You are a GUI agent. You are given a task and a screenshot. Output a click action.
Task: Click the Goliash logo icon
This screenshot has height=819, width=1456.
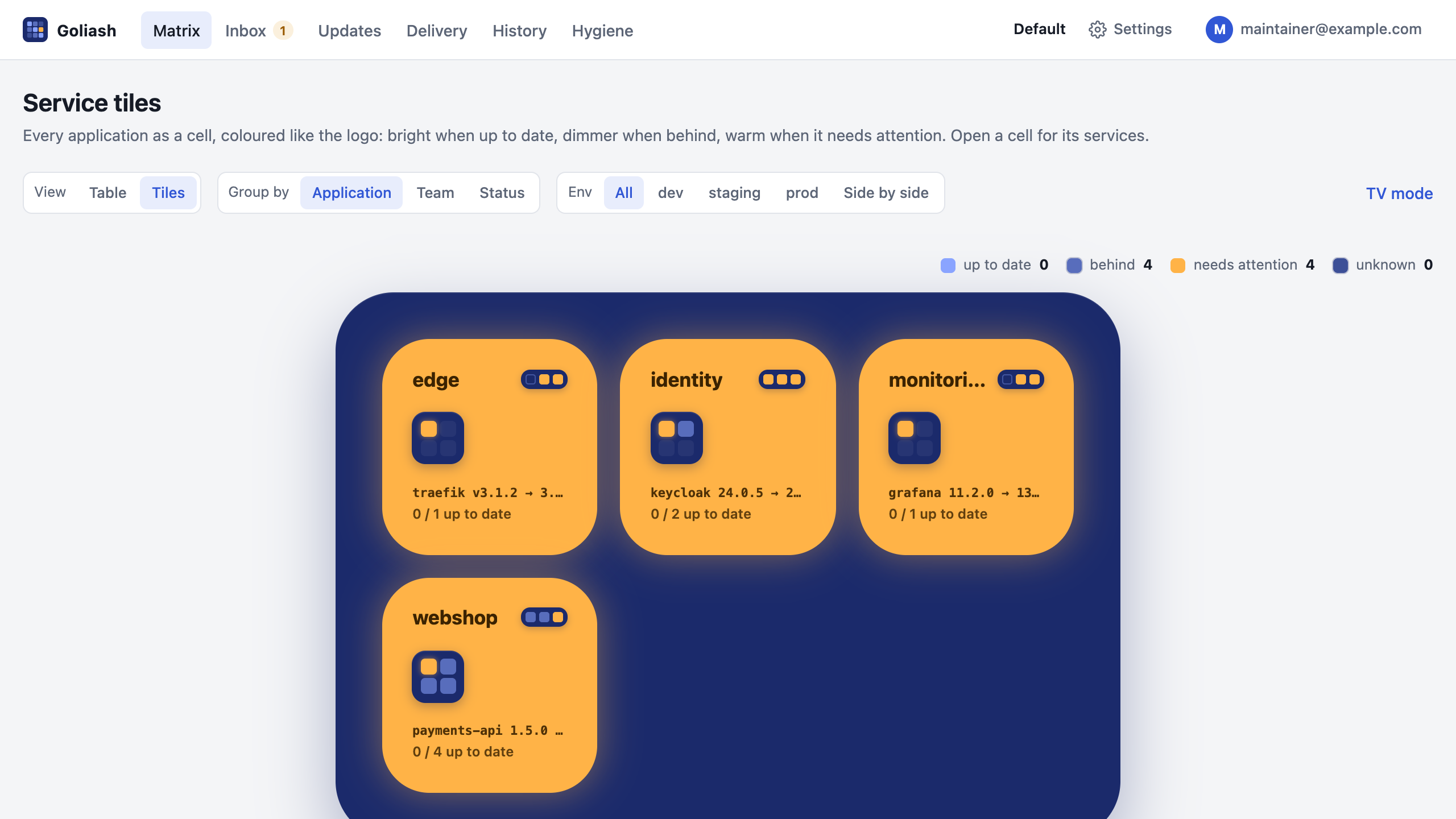click(35, 30)
